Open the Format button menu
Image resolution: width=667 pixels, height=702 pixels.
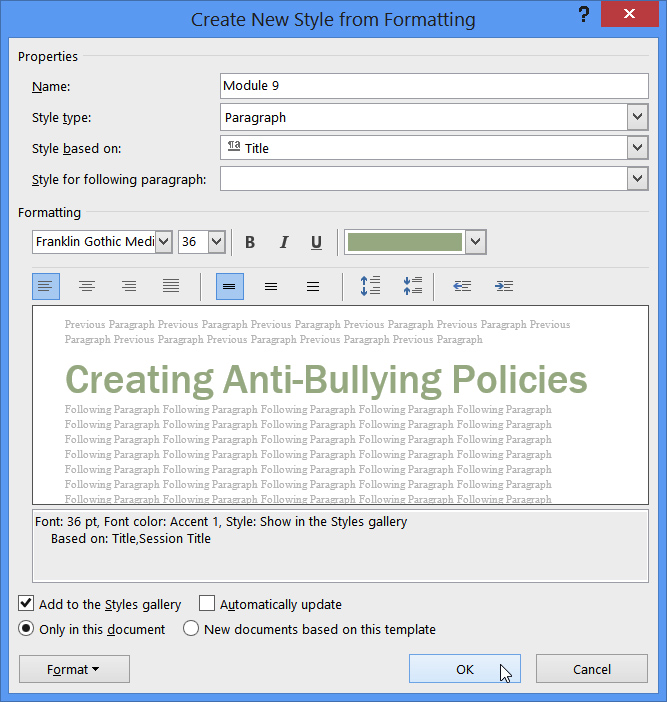[74, 669]
